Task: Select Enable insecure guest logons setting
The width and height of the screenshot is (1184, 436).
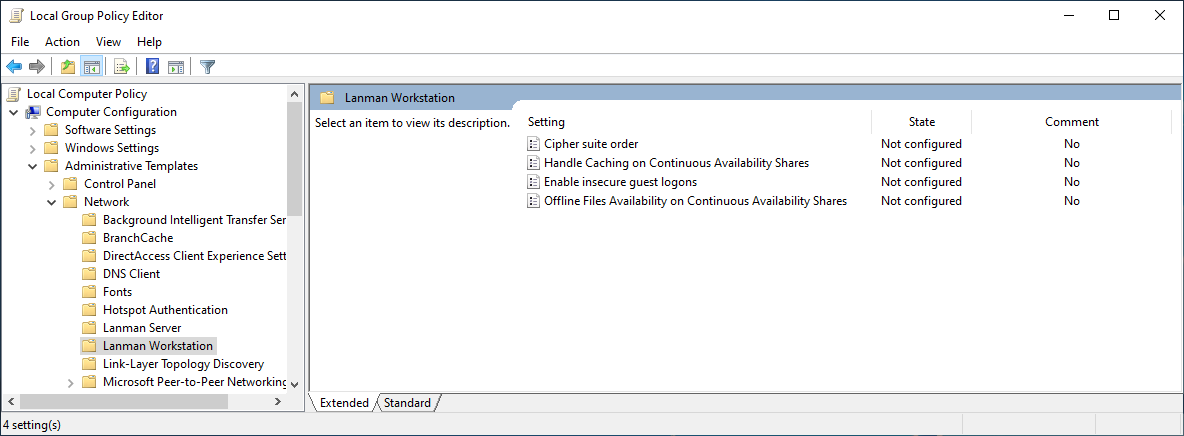Action: 620,182
